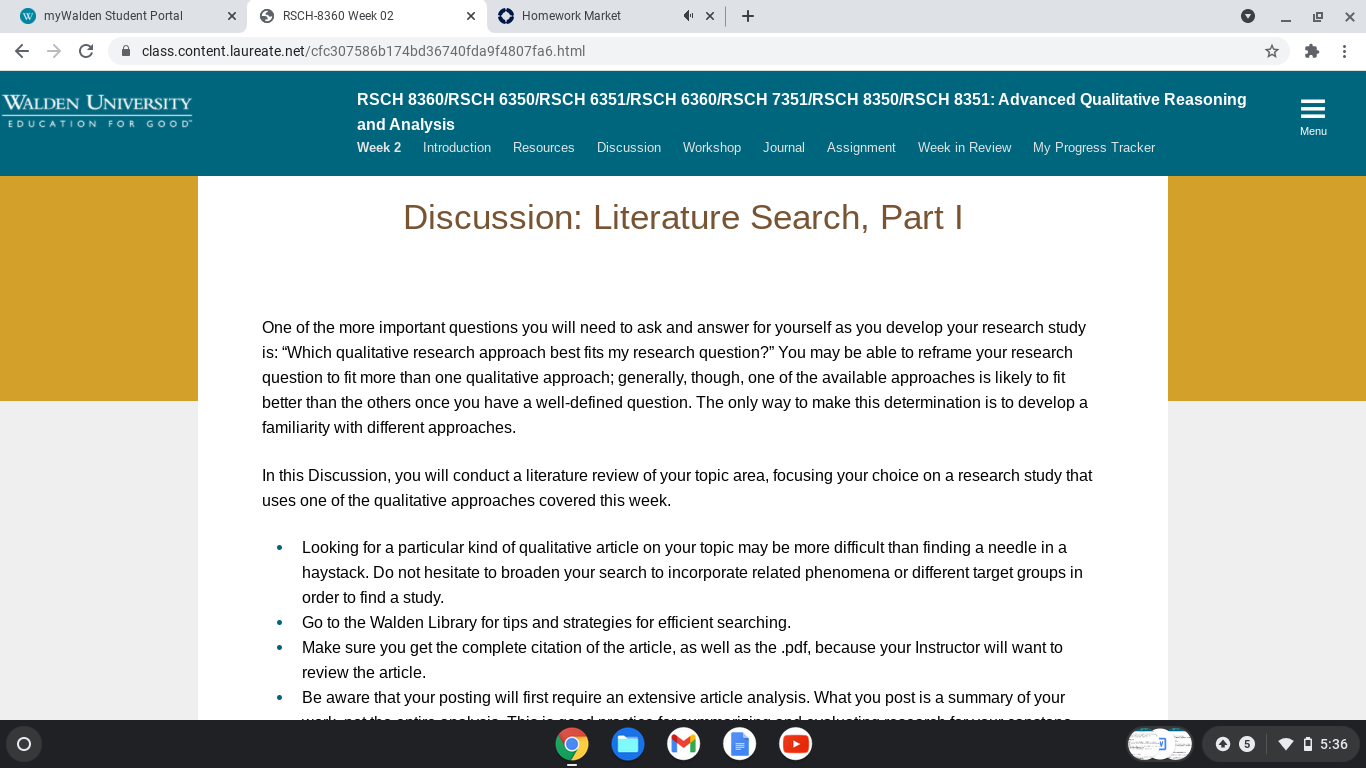
Task: Click the address bar URL
Action: [x=363, y=51]
